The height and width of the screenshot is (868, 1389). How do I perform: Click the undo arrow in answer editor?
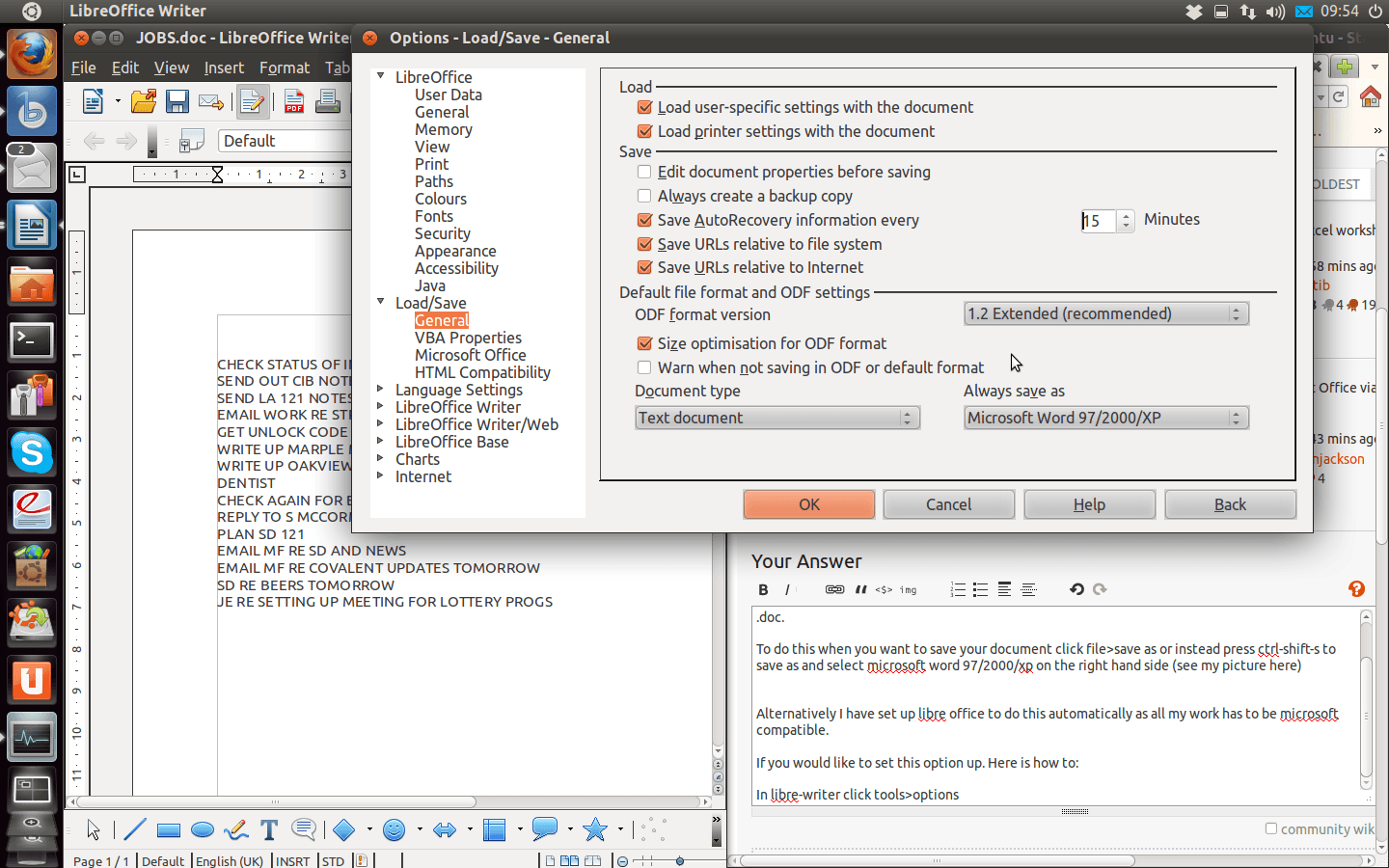coord(1076,589)
